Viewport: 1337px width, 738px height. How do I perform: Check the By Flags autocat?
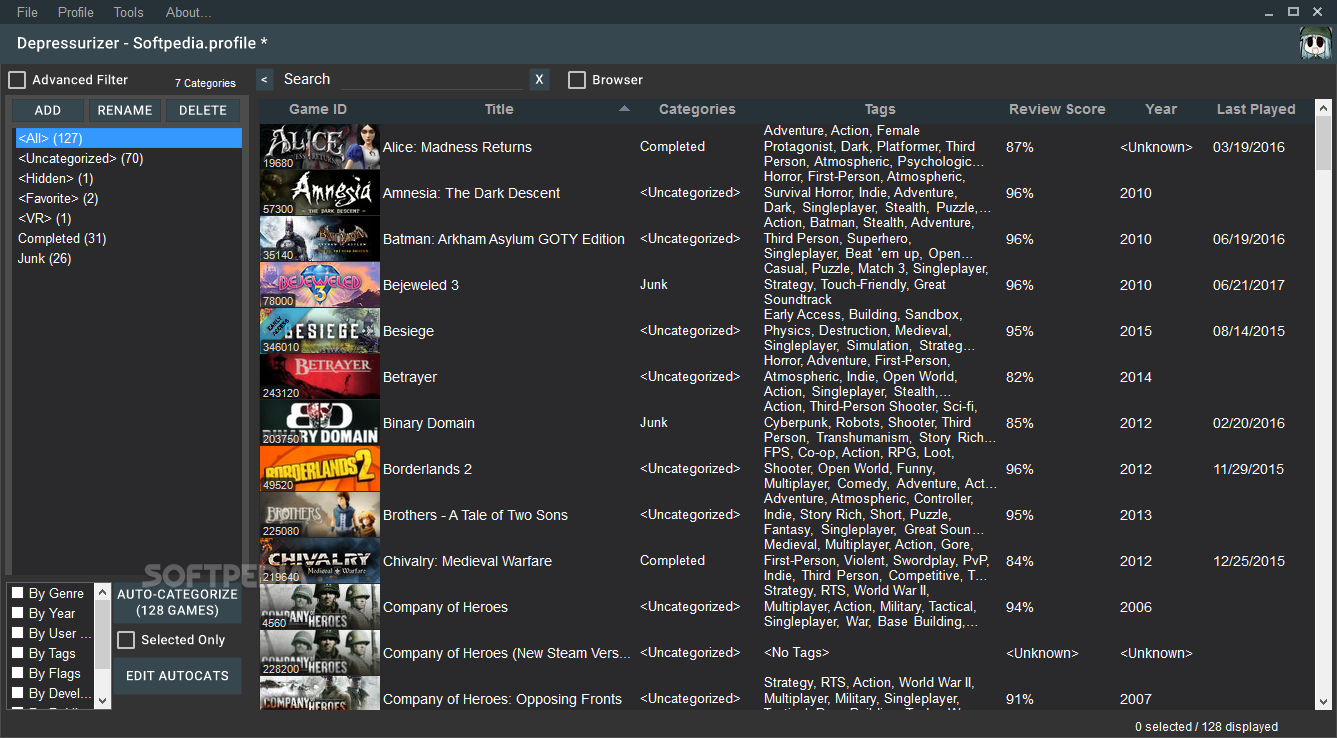(17, 673)
